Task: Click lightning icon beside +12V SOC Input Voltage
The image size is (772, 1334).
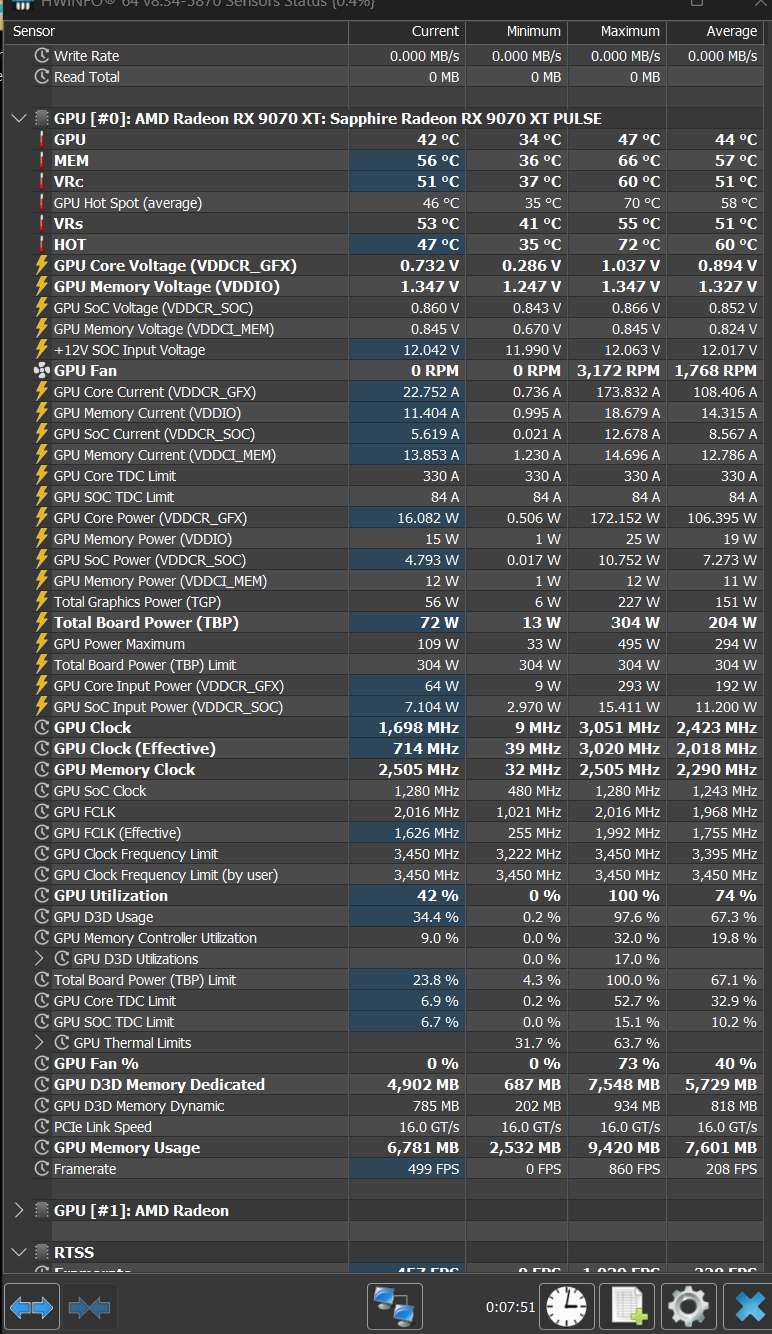Action: [x=42, y=350]
